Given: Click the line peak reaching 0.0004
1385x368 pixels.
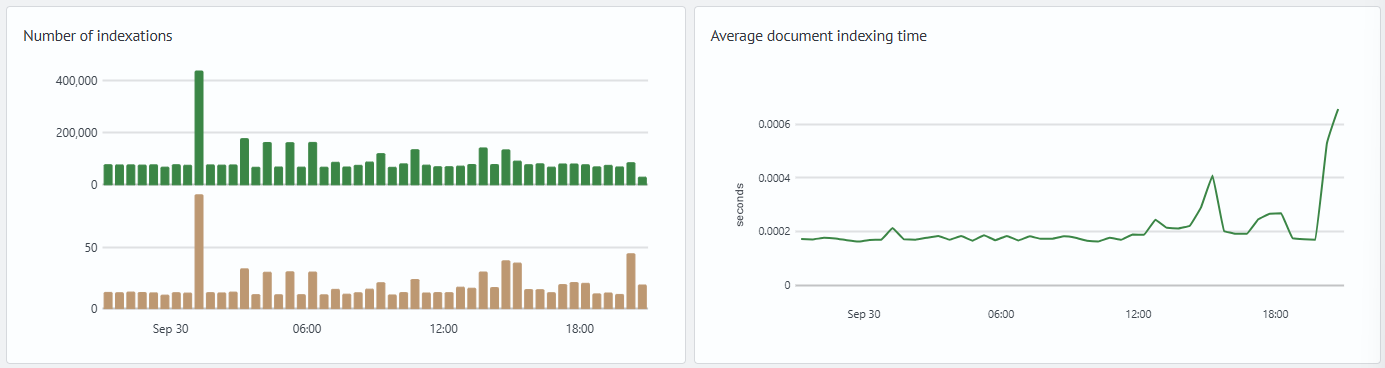Looking at the screenshot, I should 1212,176.
